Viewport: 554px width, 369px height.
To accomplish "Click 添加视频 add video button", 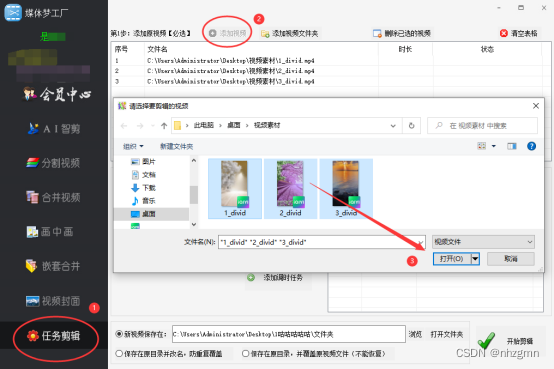I will [228, 33].
